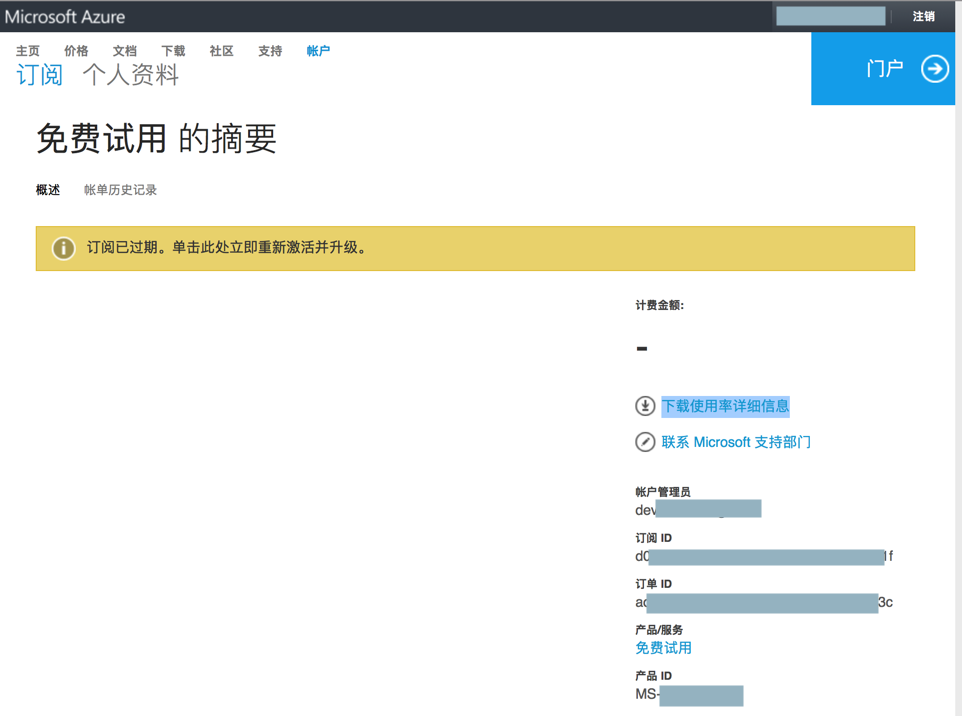Click the redacted account name in header
Viewport: 962px width, 716px height.
pyautogui.click(x=831, y=17)
